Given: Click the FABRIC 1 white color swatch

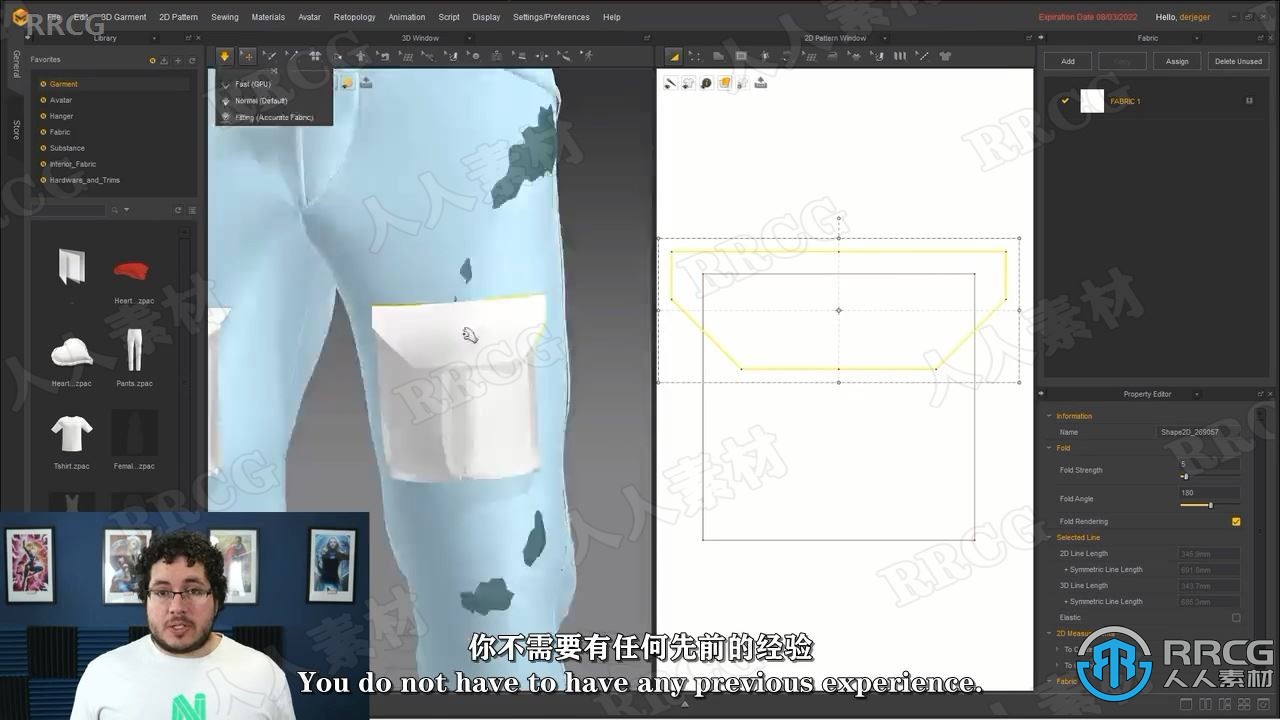Looking at the screenshot, I should point(1092,101).
